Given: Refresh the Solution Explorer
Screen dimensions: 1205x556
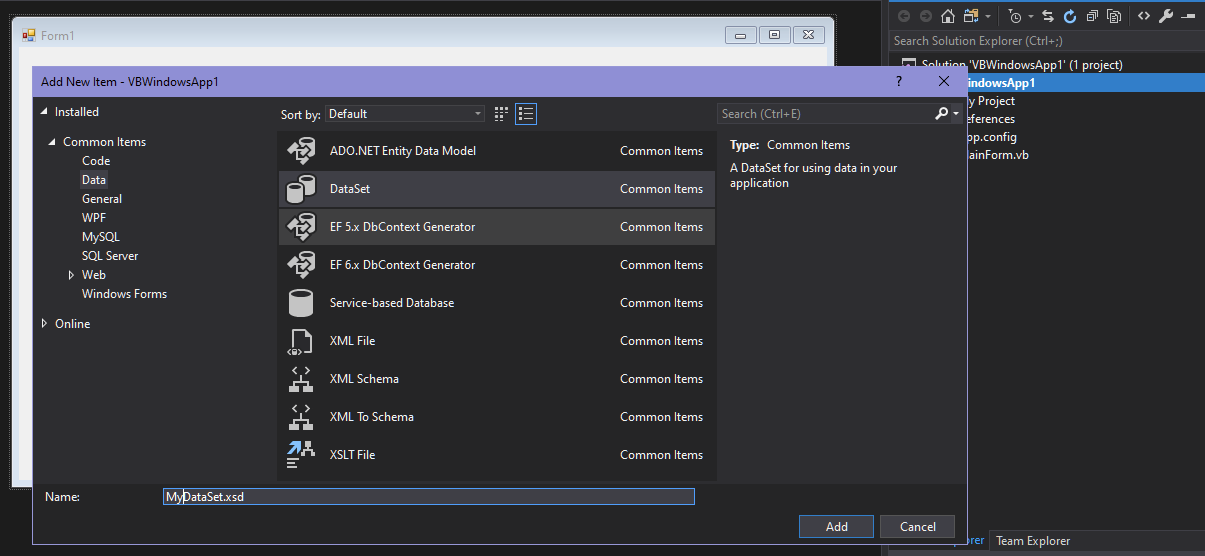Looking at the screenshot, I should [x=1070, y=16].
